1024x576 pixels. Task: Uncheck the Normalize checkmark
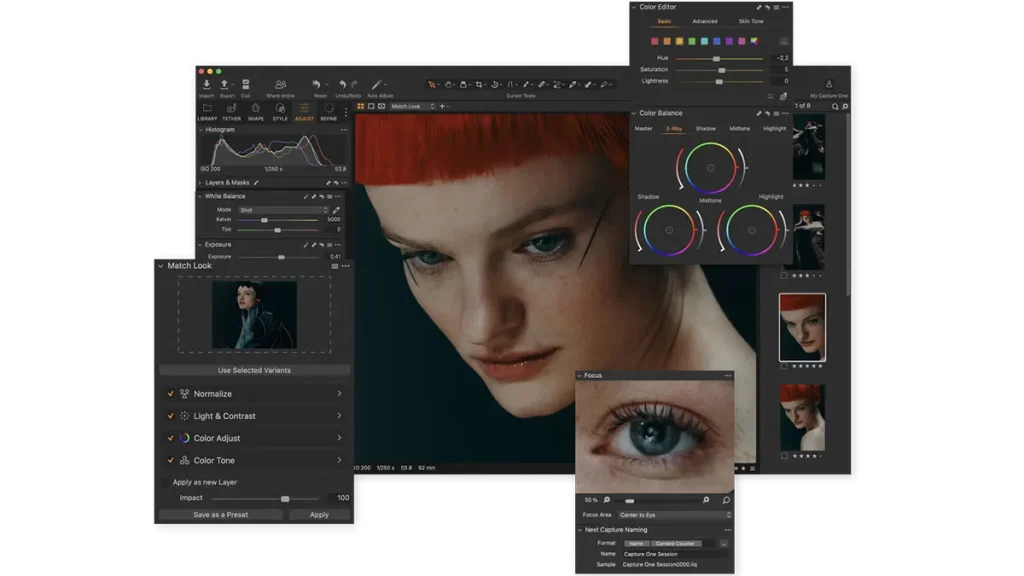(170, 394)
